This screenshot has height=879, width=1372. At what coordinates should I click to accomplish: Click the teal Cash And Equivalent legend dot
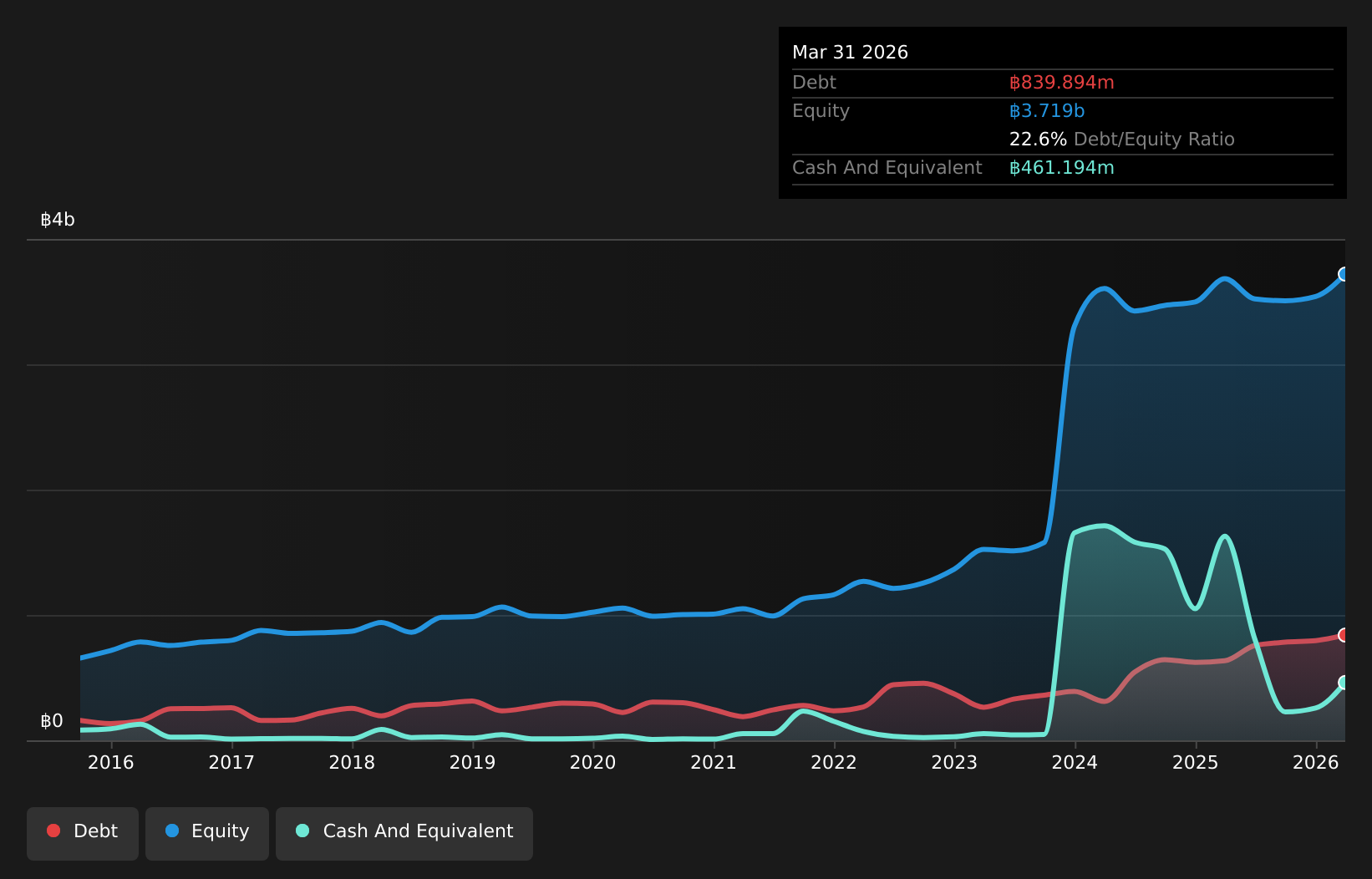tap(302, 831)
